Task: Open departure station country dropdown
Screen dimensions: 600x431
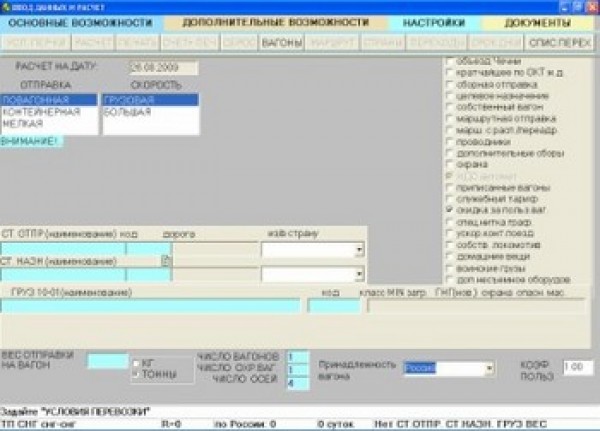Action: pos(359,250)
